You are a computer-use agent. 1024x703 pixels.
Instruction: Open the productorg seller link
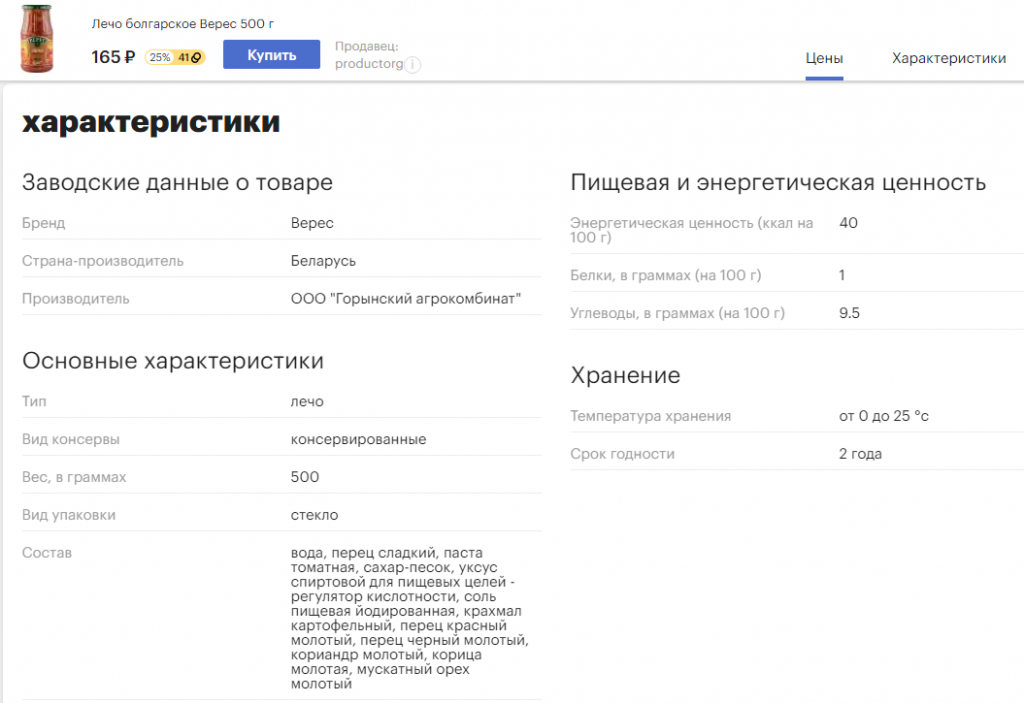(369, 64)
